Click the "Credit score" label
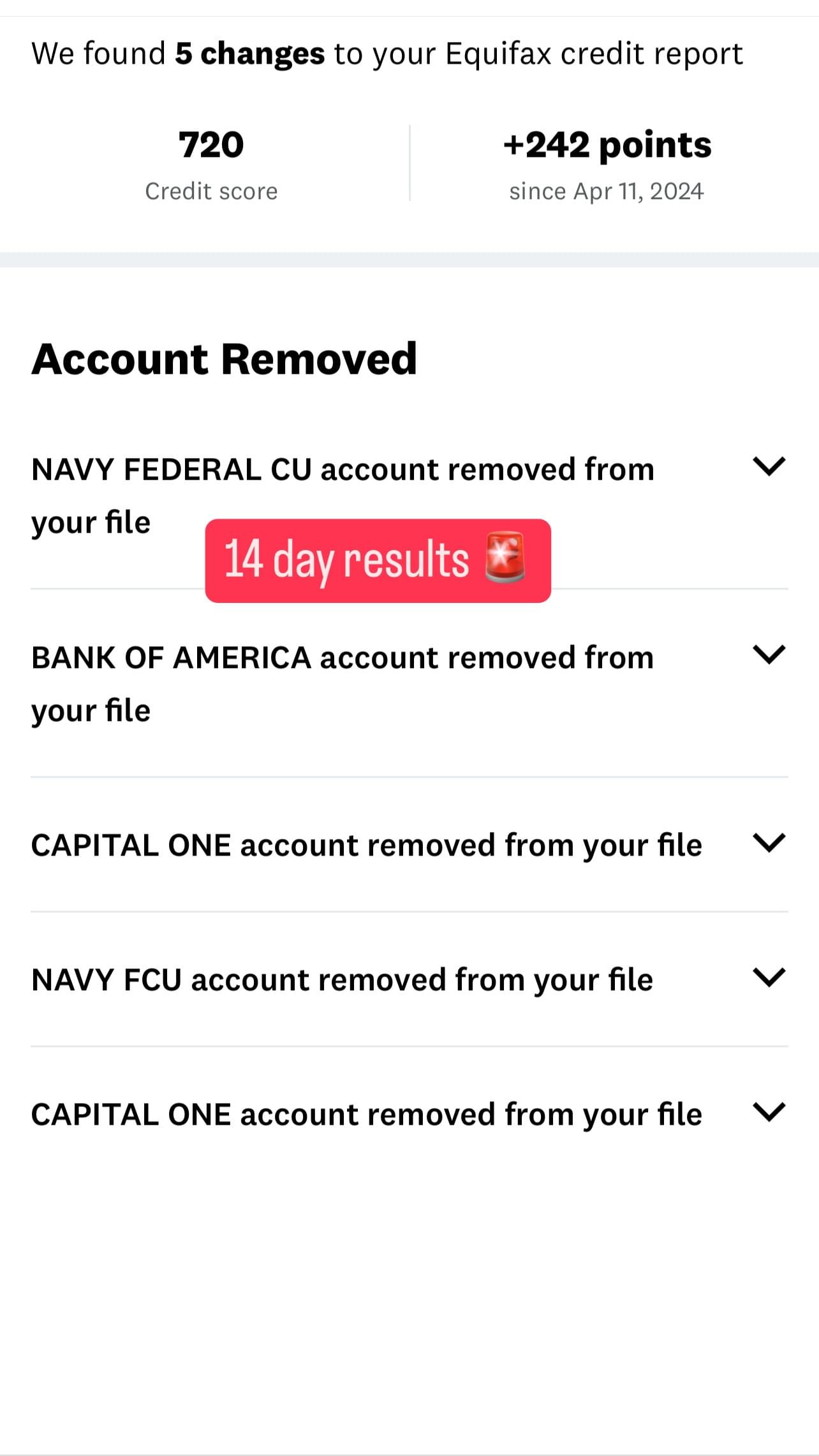 coord(211,191)
